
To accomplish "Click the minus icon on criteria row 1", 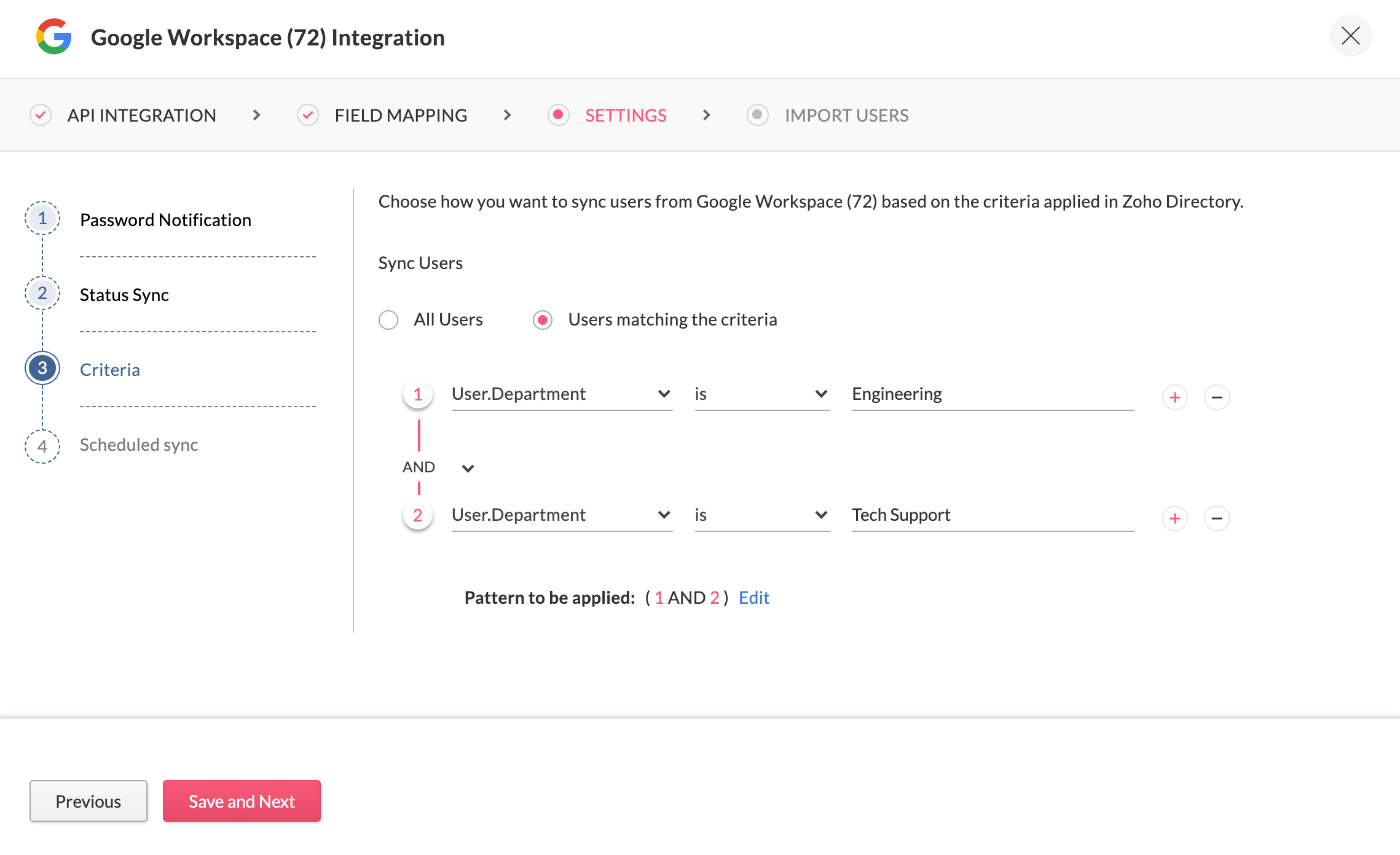I will click(1216, 397).
